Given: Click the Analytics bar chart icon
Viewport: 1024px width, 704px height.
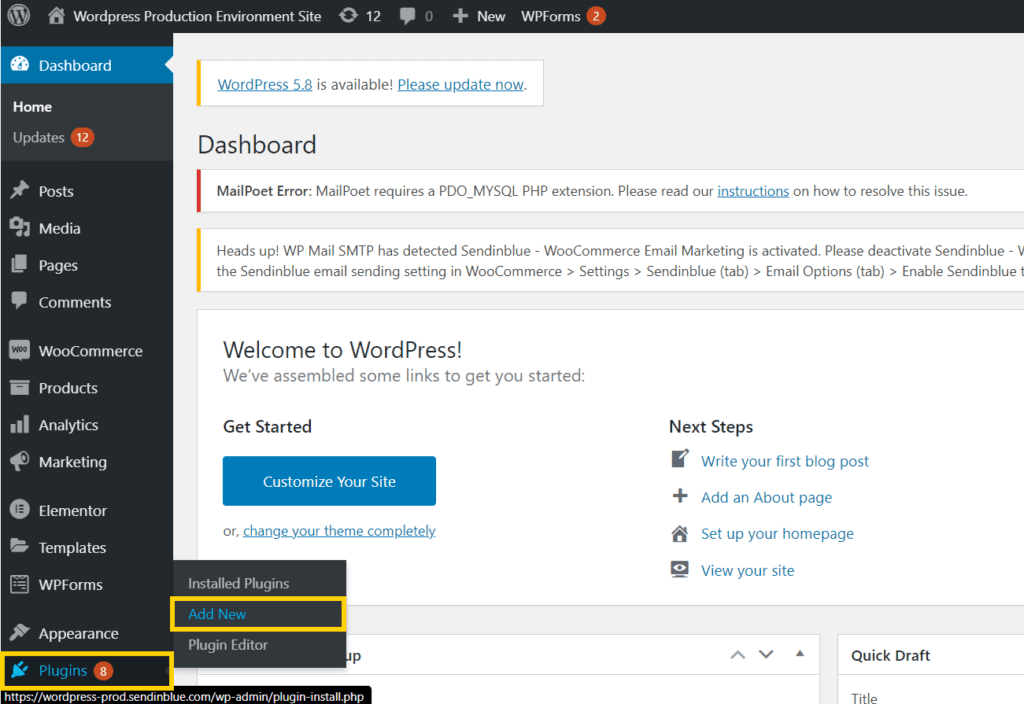Looking at the screenshot, I should 20,424.
